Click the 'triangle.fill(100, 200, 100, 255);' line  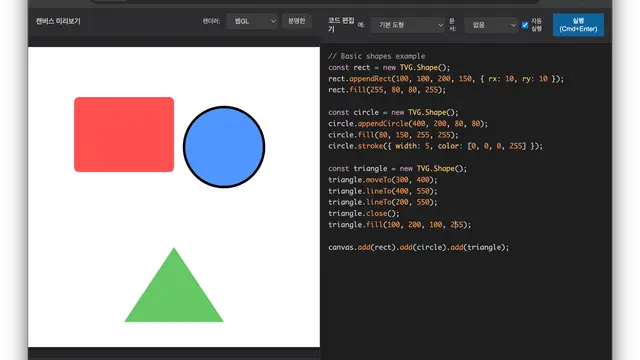click(400, 225)
